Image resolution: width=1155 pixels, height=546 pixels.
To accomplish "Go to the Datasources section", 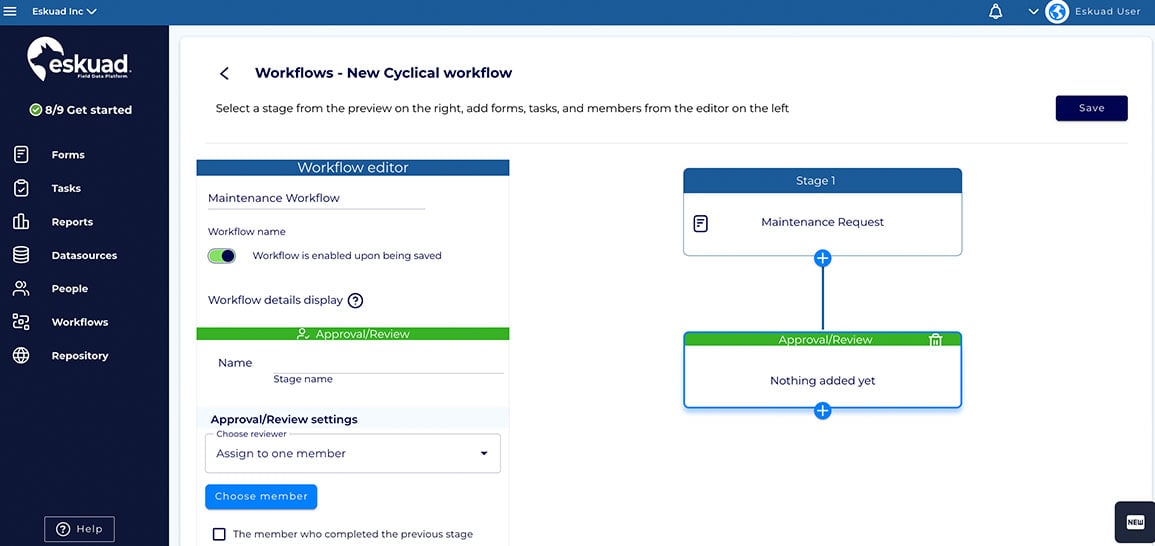I will point(84,256).
